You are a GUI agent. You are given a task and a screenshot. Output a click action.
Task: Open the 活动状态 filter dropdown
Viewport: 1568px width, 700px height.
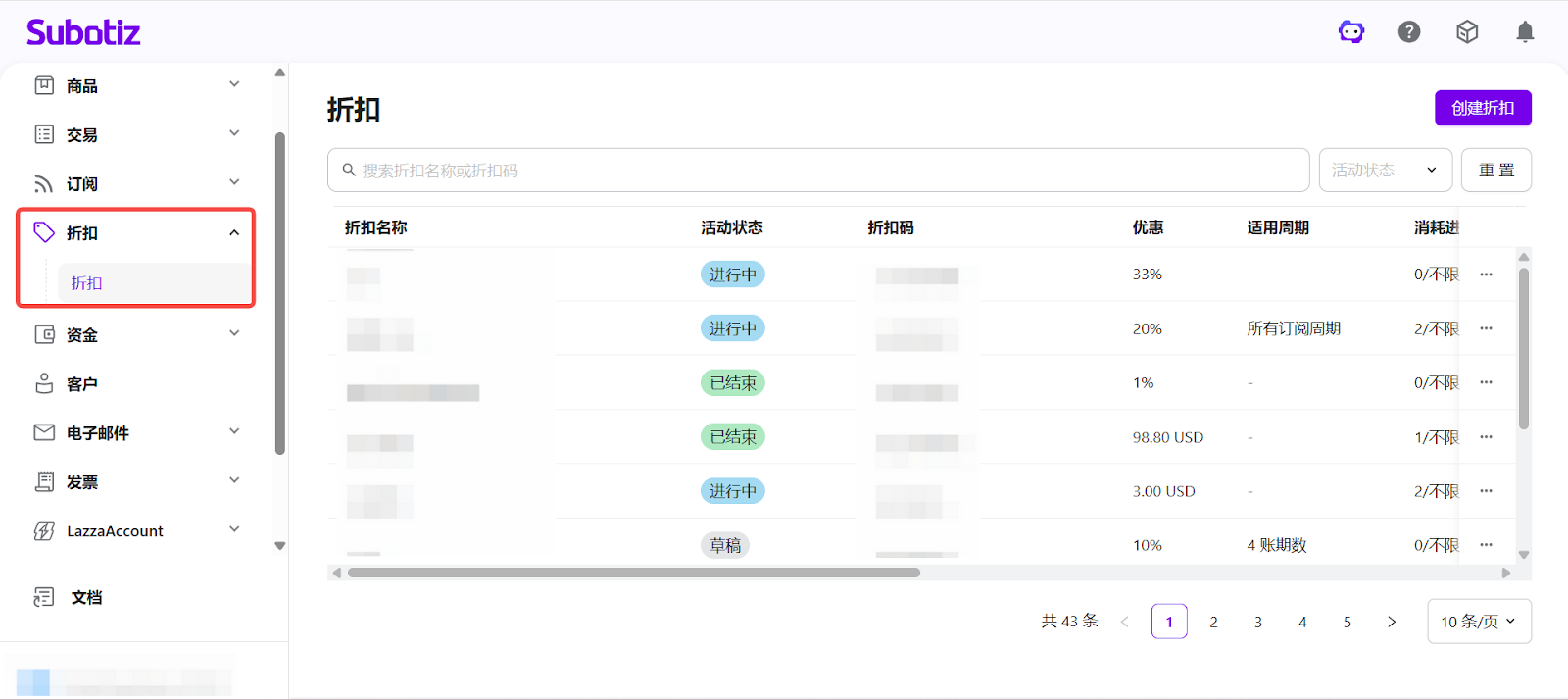pyautogui.click(x=1384, y=171)
